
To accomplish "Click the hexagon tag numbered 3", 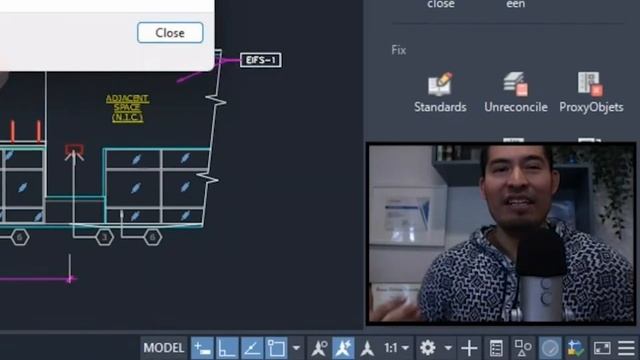I will pos(104,237).
